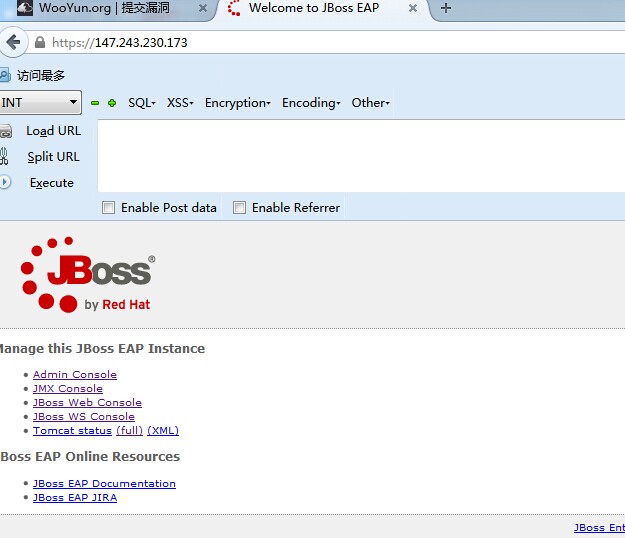Open the Tomcat (full) status link
Image resolution: width=625 pixels, height=538 pixels.
130,430
